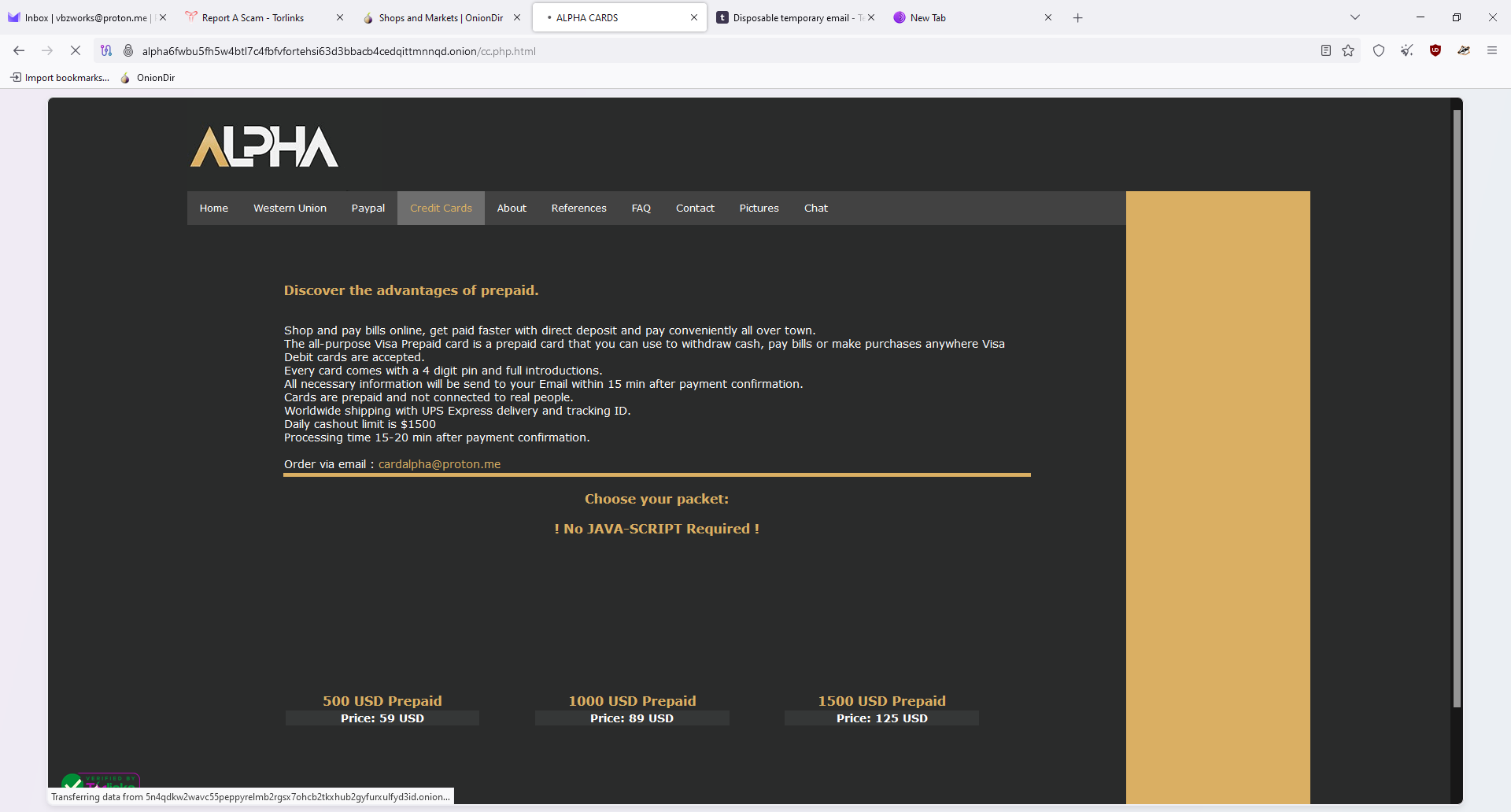1511x812 pixels.
Task: Click the 'Choose your packet:' heading
Action: point(656,499)
